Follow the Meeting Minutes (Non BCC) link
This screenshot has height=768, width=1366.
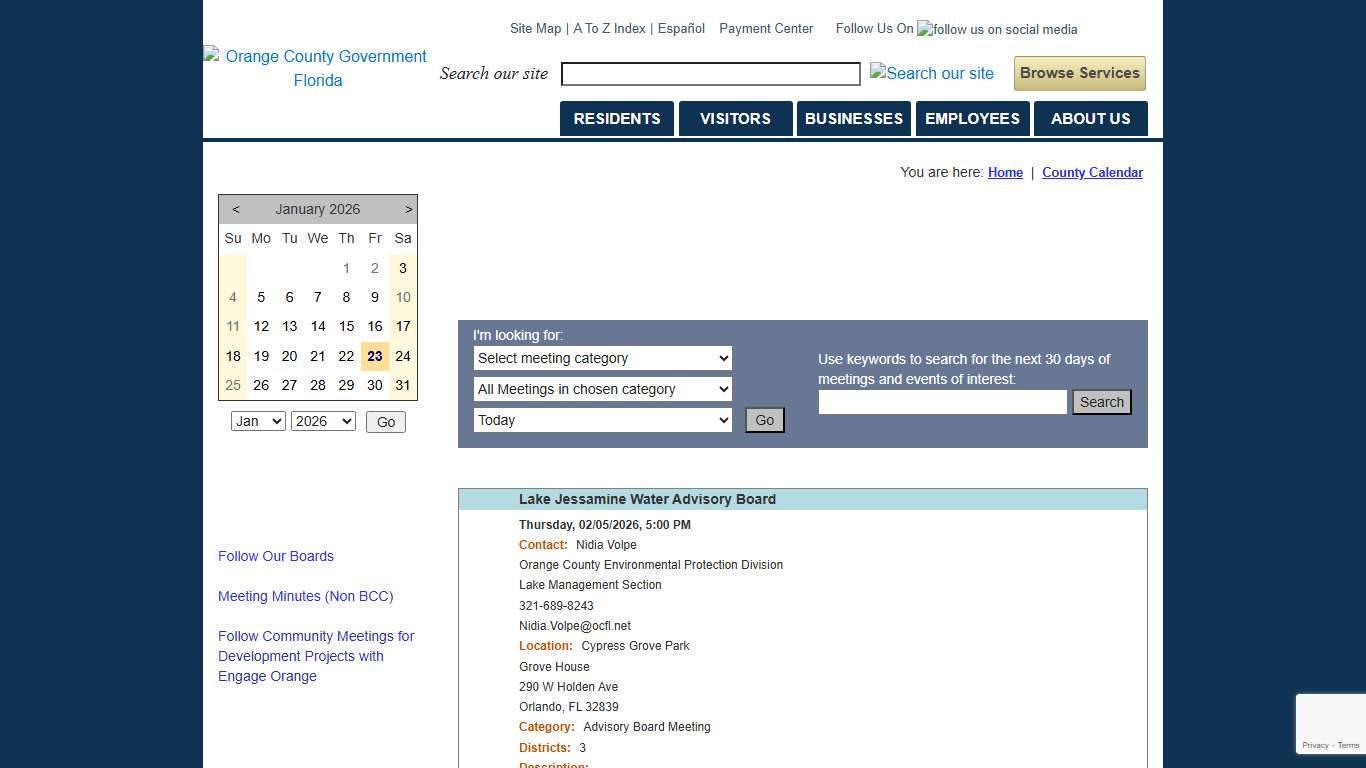pyautogui.click(x=305, y=596)
